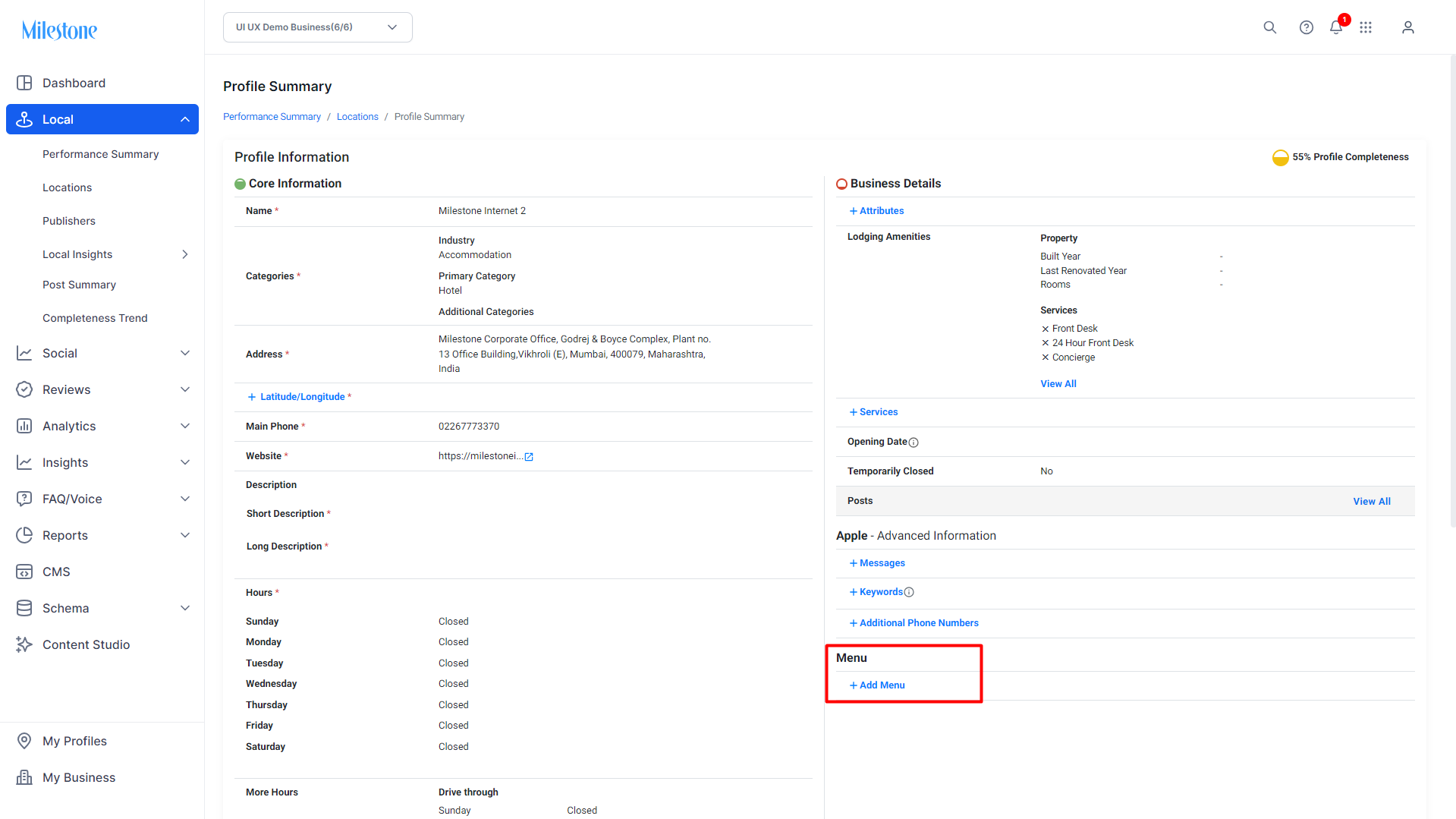
Task: Add Messages under Apple information
Action: (x=877, y=563)
